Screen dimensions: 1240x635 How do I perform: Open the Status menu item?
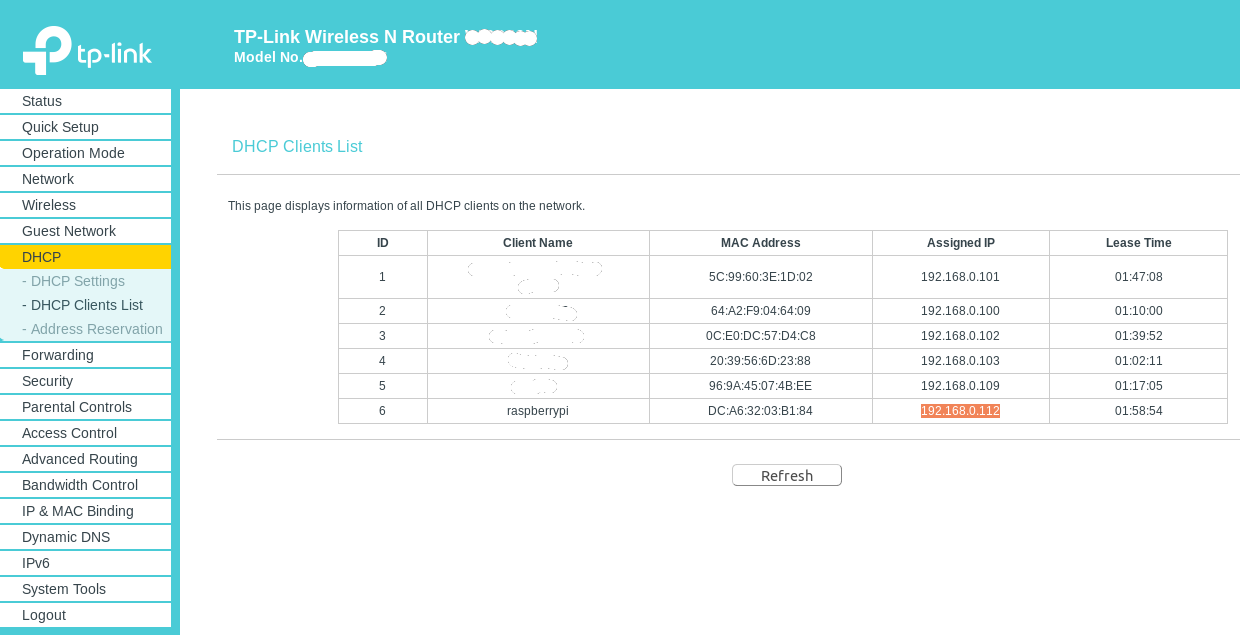pos(85,101)
